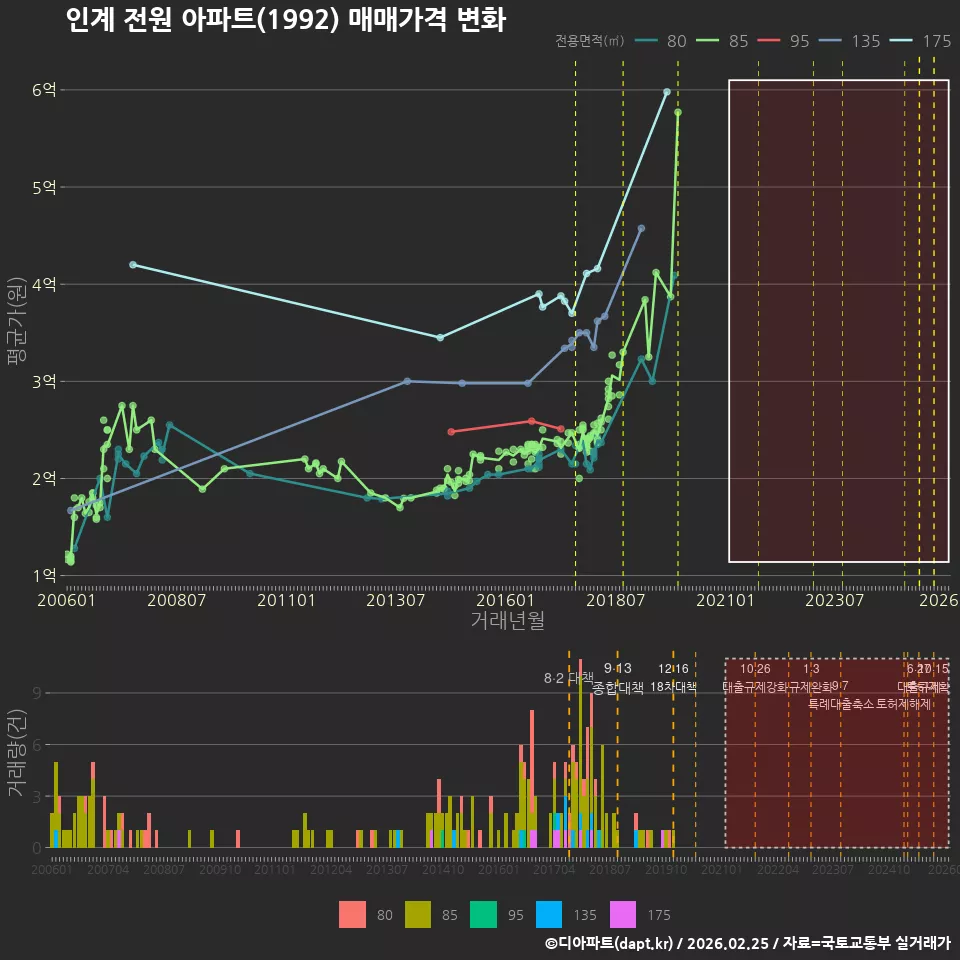
Task: Select the 80 line legend entry at top
Action: pos(660,41)
